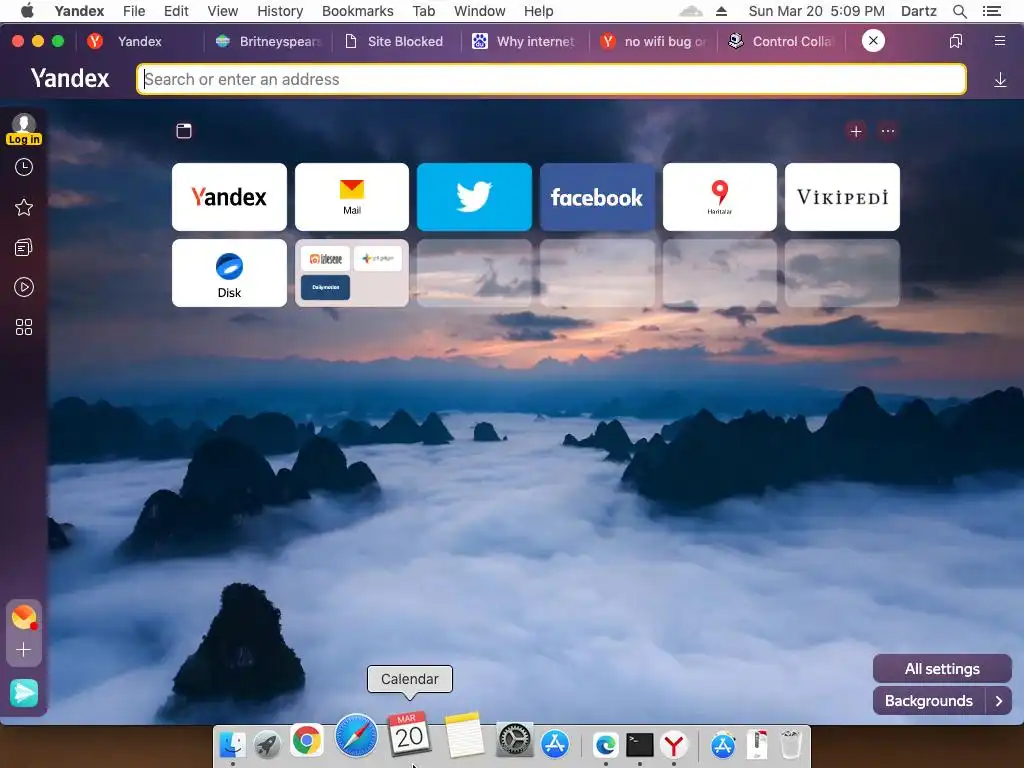
Task: Click the search or address input field
Action: point(551,79)
